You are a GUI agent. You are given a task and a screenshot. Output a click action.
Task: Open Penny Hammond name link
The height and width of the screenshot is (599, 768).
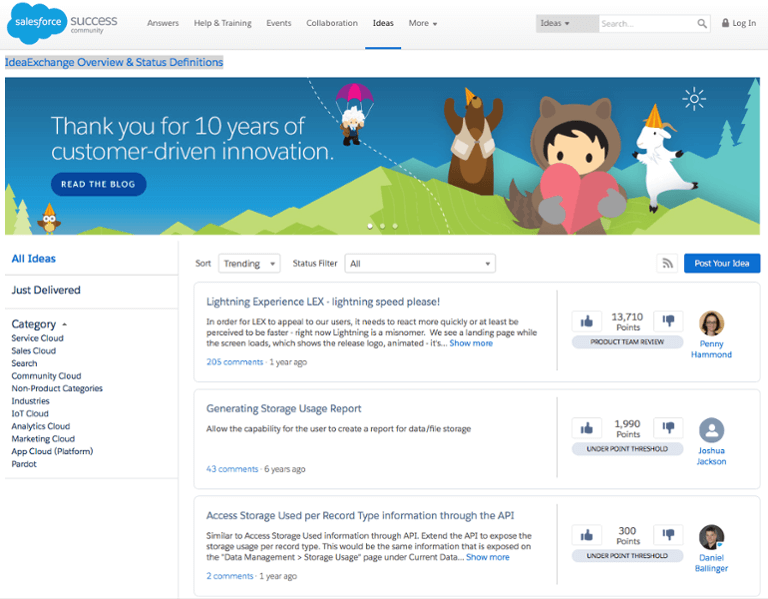[x=711, y=349]
